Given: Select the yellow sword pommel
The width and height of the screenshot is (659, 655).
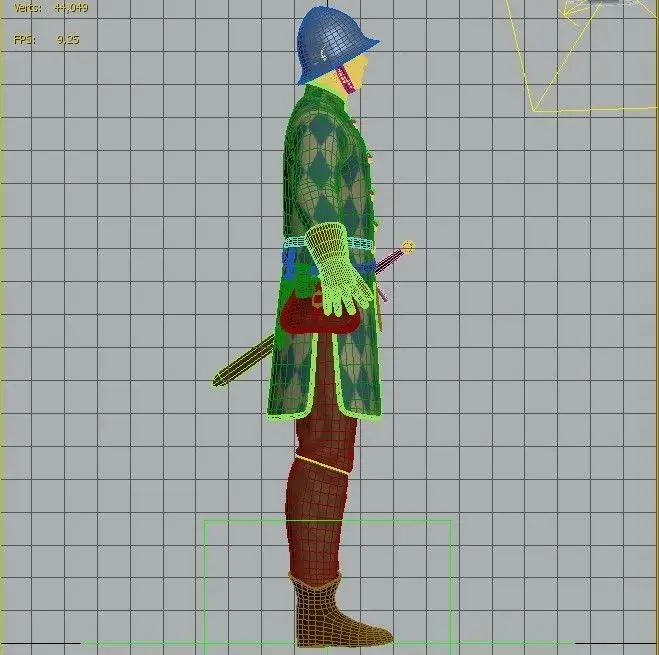Looking at the screenshot, I should (408, 247).
